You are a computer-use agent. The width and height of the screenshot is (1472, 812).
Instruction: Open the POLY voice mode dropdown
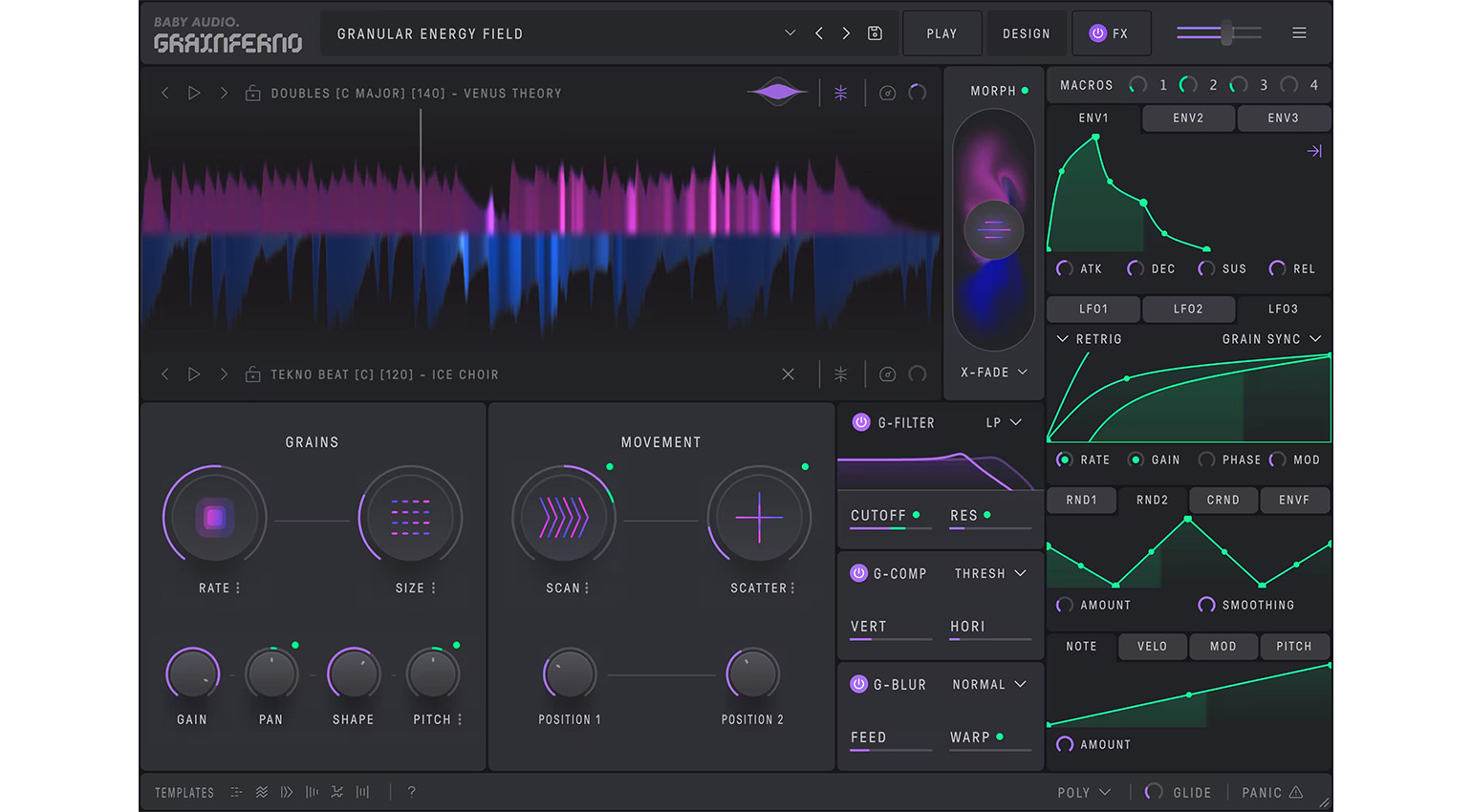1083,792
